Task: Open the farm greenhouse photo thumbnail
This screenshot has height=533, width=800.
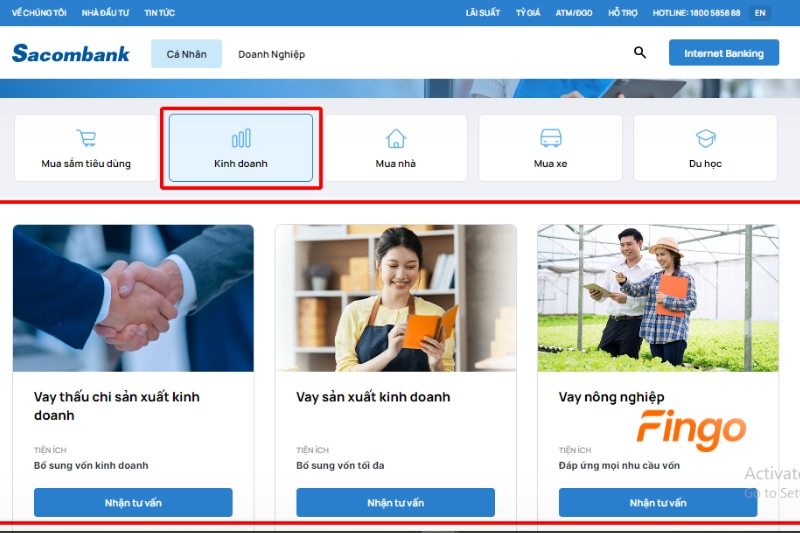Action: pos(658,298)
